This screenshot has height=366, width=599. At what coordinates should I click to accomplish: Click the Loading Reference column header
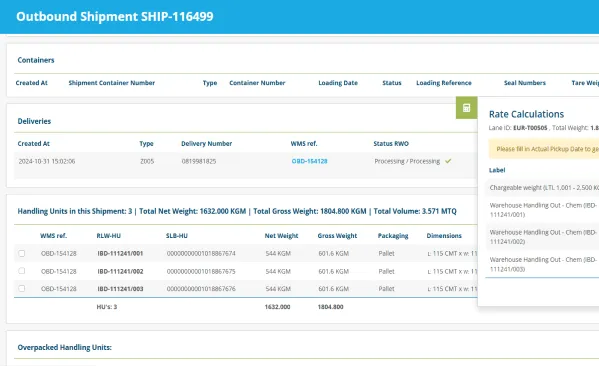pyautogui.click(x=444, y=83)
